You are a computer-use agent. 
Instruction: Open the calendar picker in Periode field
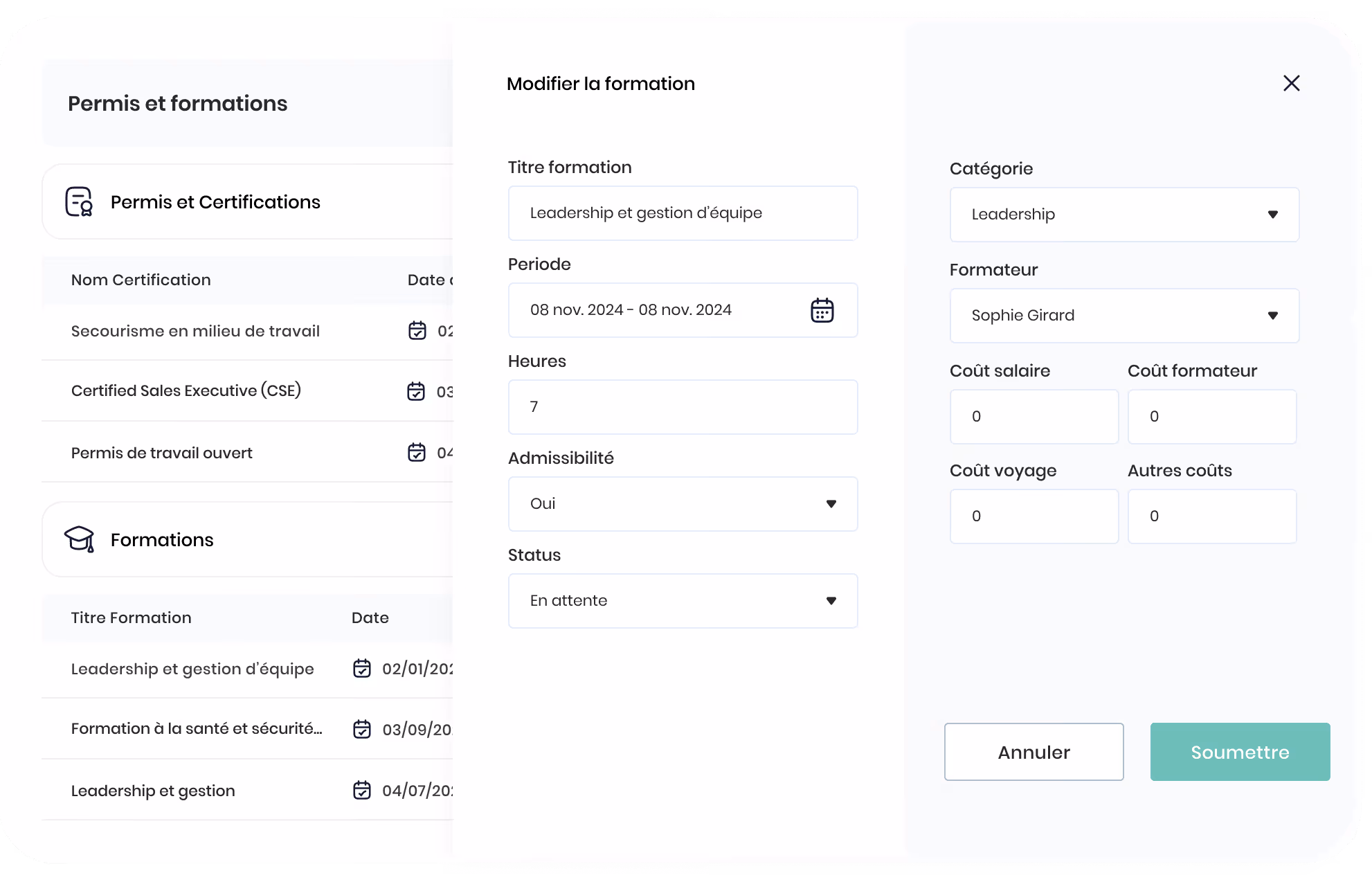pyautogui.click(x=822, y=310)
